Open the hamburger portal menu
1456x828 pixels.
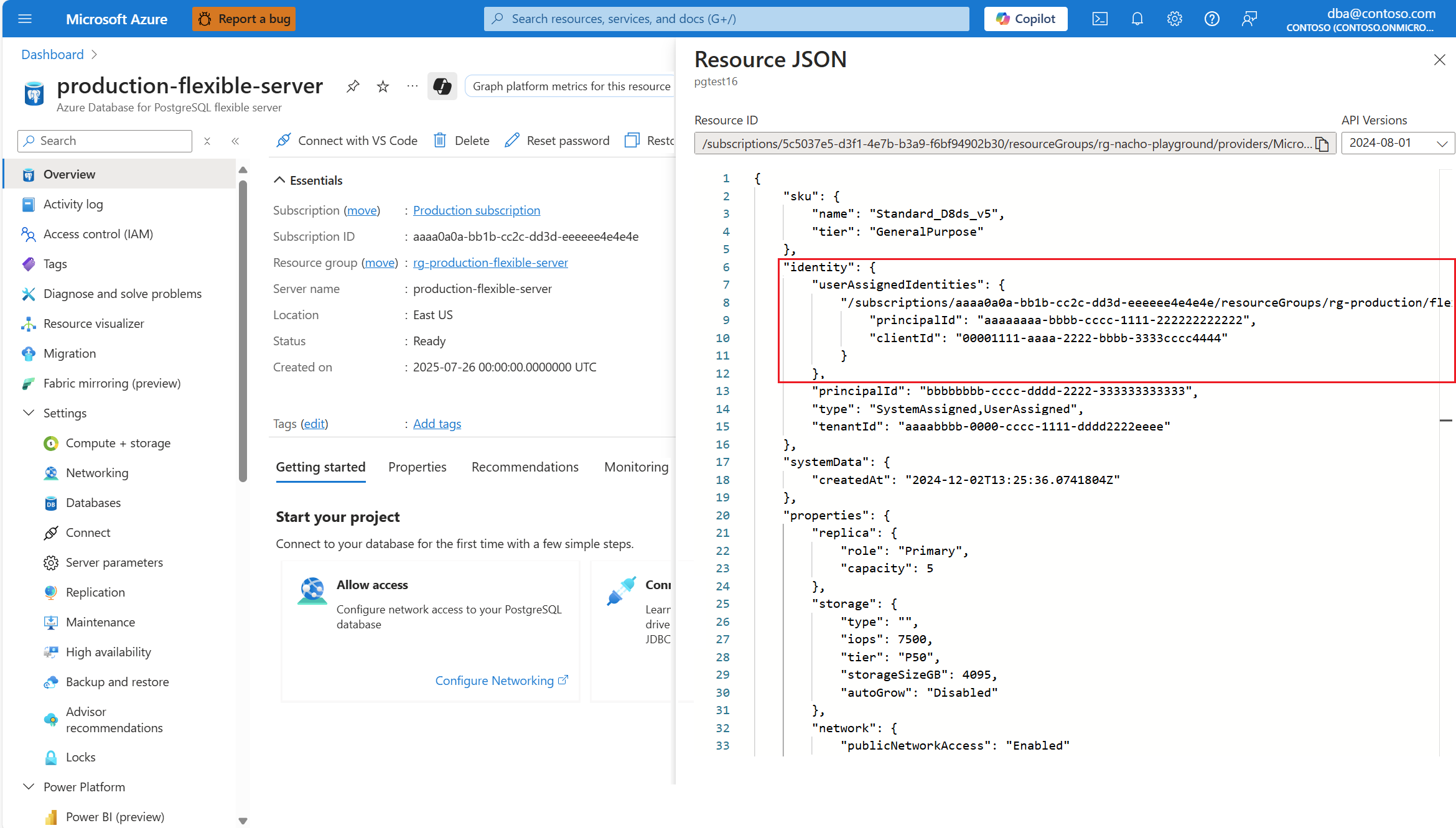[25, 19]
